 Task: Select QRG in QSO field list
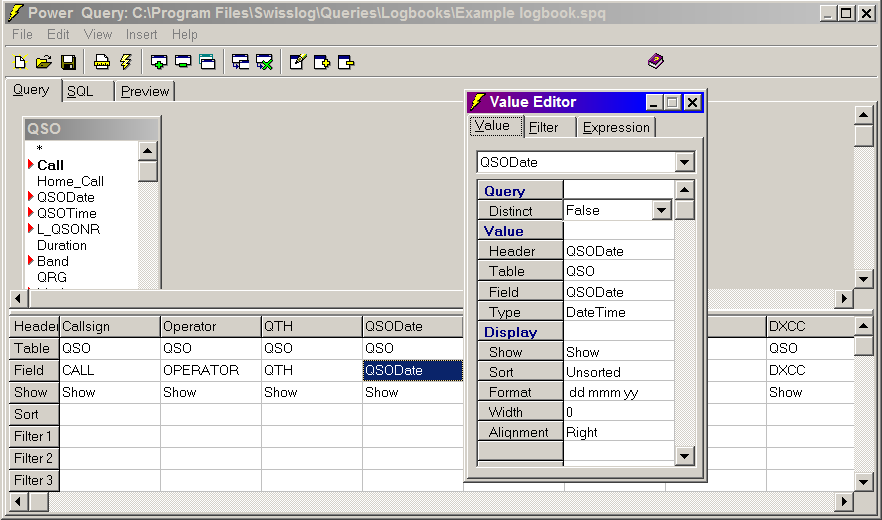click(52, 277)
